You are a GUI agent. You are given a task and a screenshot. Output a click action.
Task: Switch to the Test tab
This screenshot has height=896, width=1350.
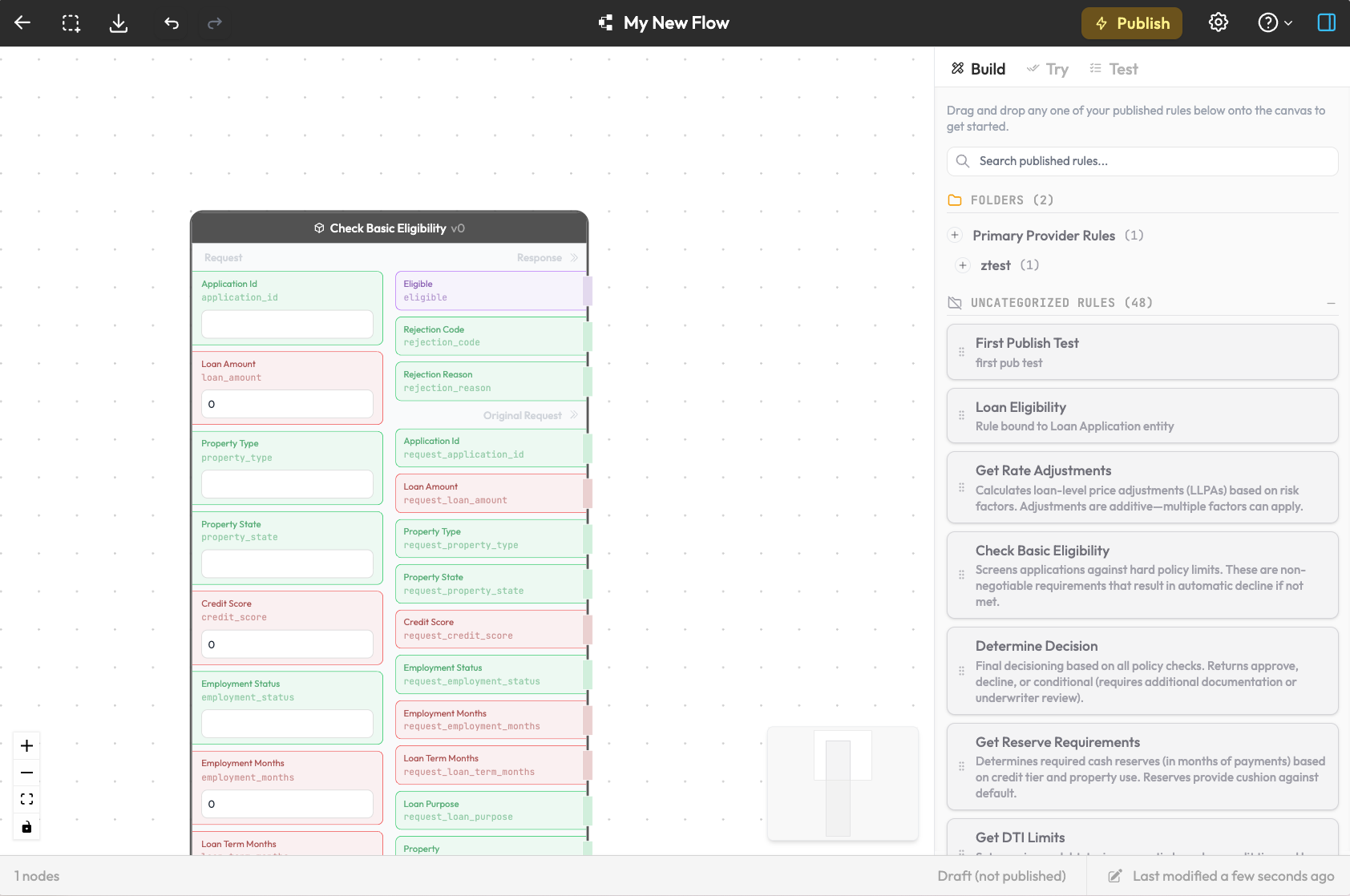coord(1114,69)
